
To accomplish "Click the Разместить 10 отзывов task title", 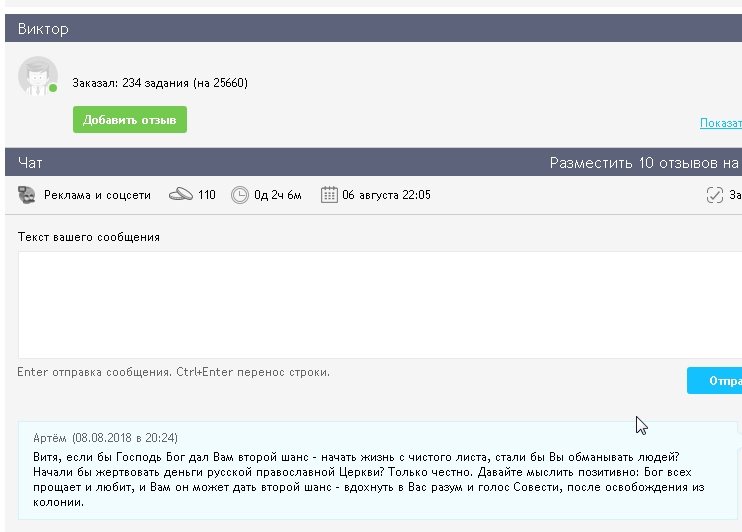I will pyautogui.click(x=645, y=163).
